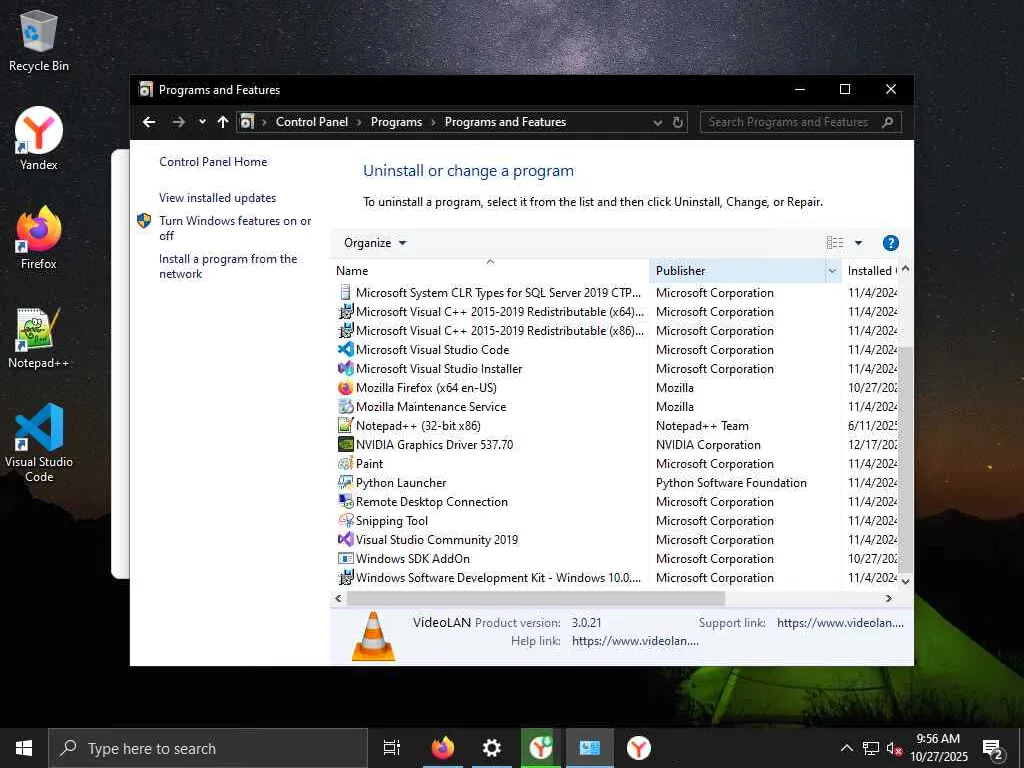Sort the list by the Publisher column

[738, 271]
